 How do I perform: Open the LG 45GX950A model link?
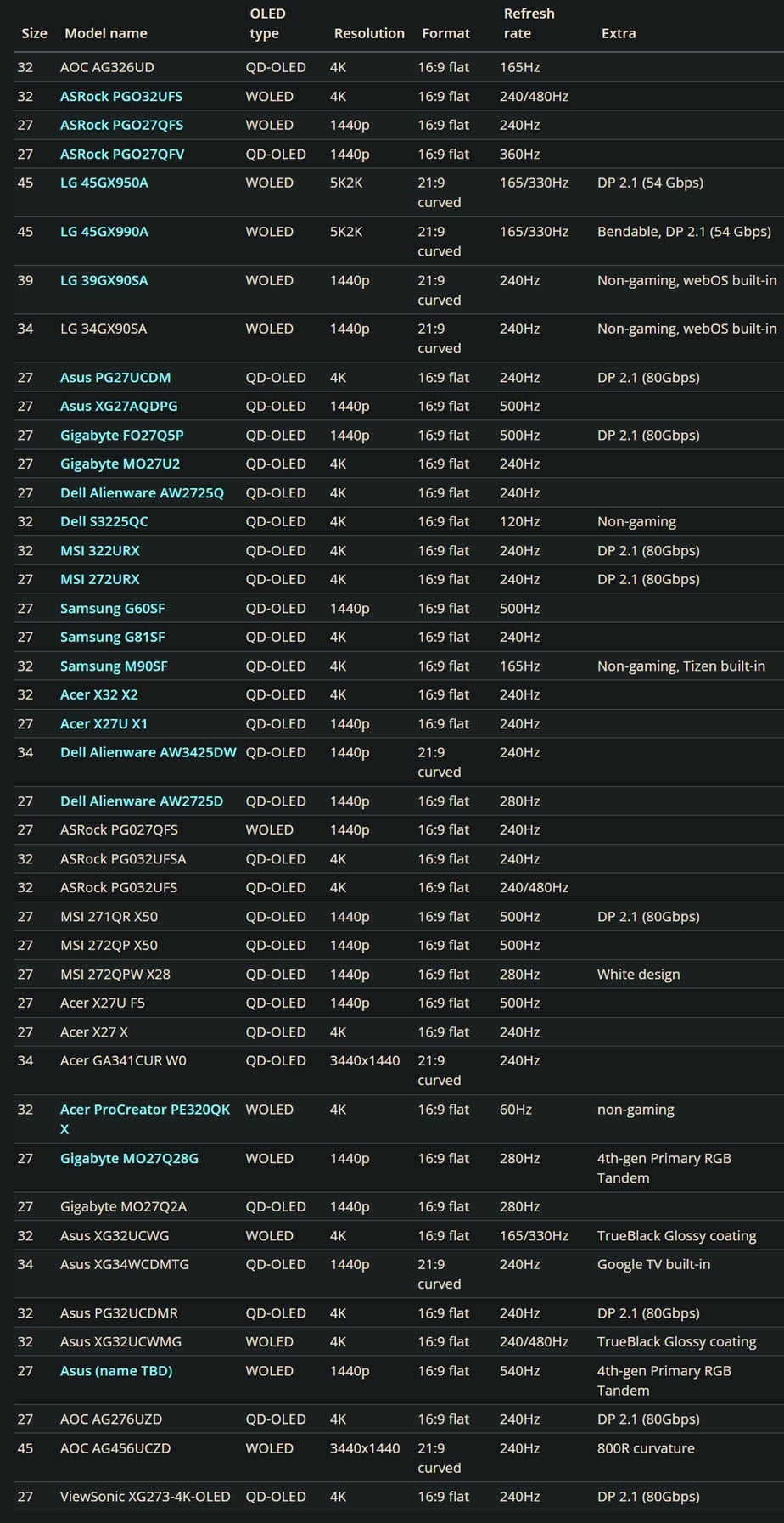(x=104, y=183)
